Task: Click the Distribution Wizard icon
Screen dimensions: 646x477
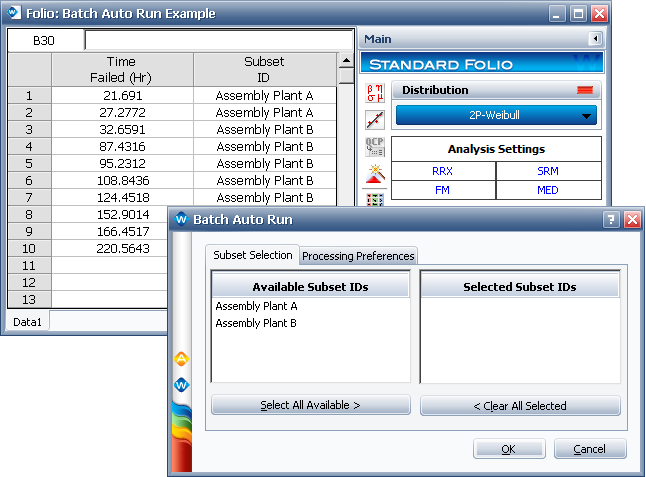Action: [x=375, y=174]
